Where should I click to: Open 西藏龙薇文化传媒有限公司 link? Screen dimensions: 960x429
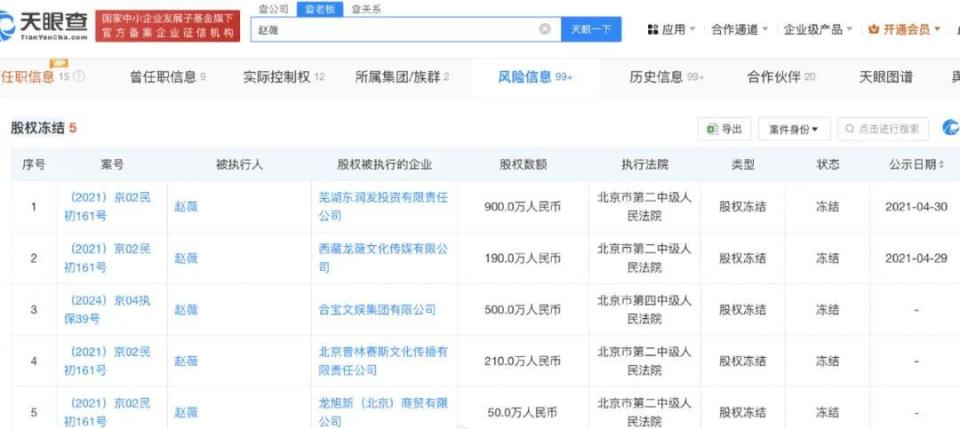[x=383, y=258]
